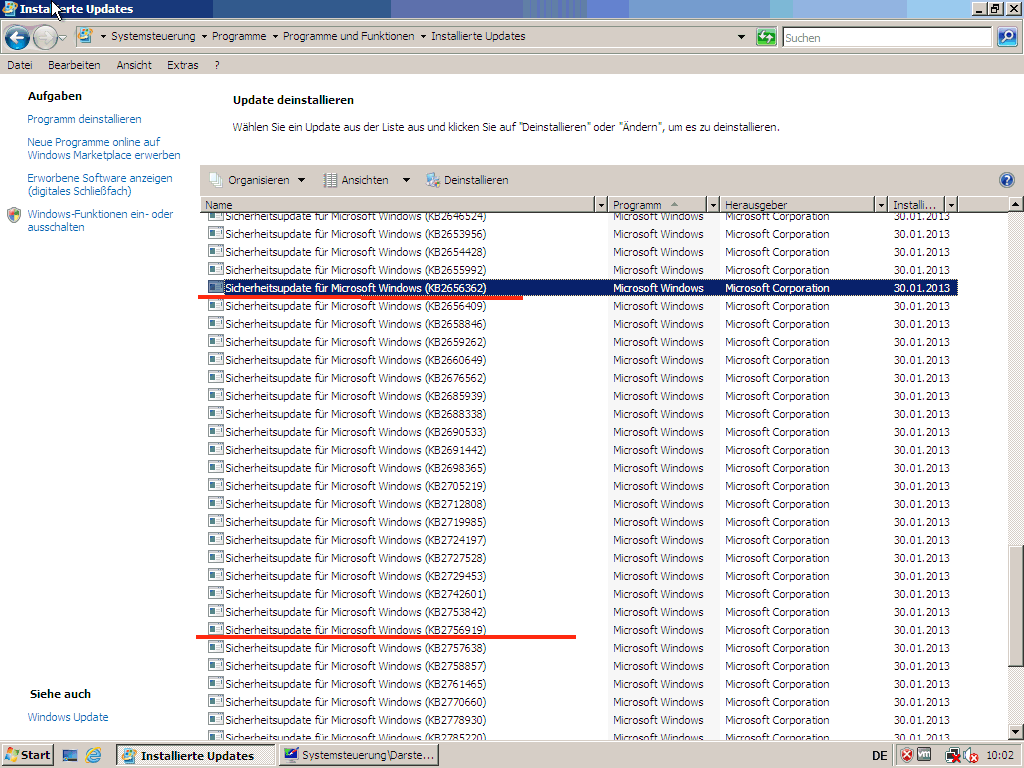
Task: Click the search magnifier button
Action: [x=1006, y=37]
